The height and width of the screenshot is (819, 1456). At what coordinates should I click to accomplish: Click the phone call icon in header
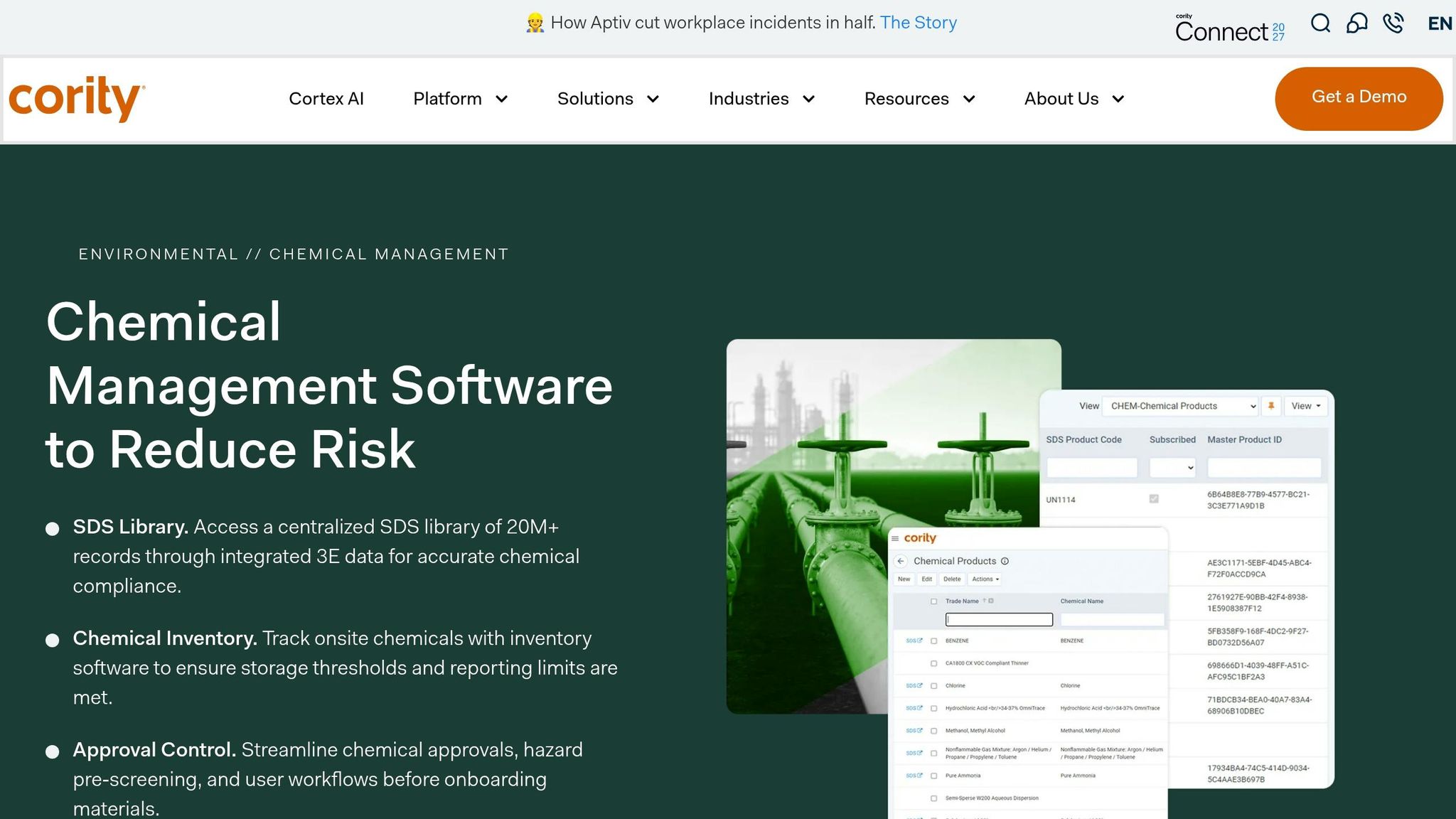(1393, 23)
